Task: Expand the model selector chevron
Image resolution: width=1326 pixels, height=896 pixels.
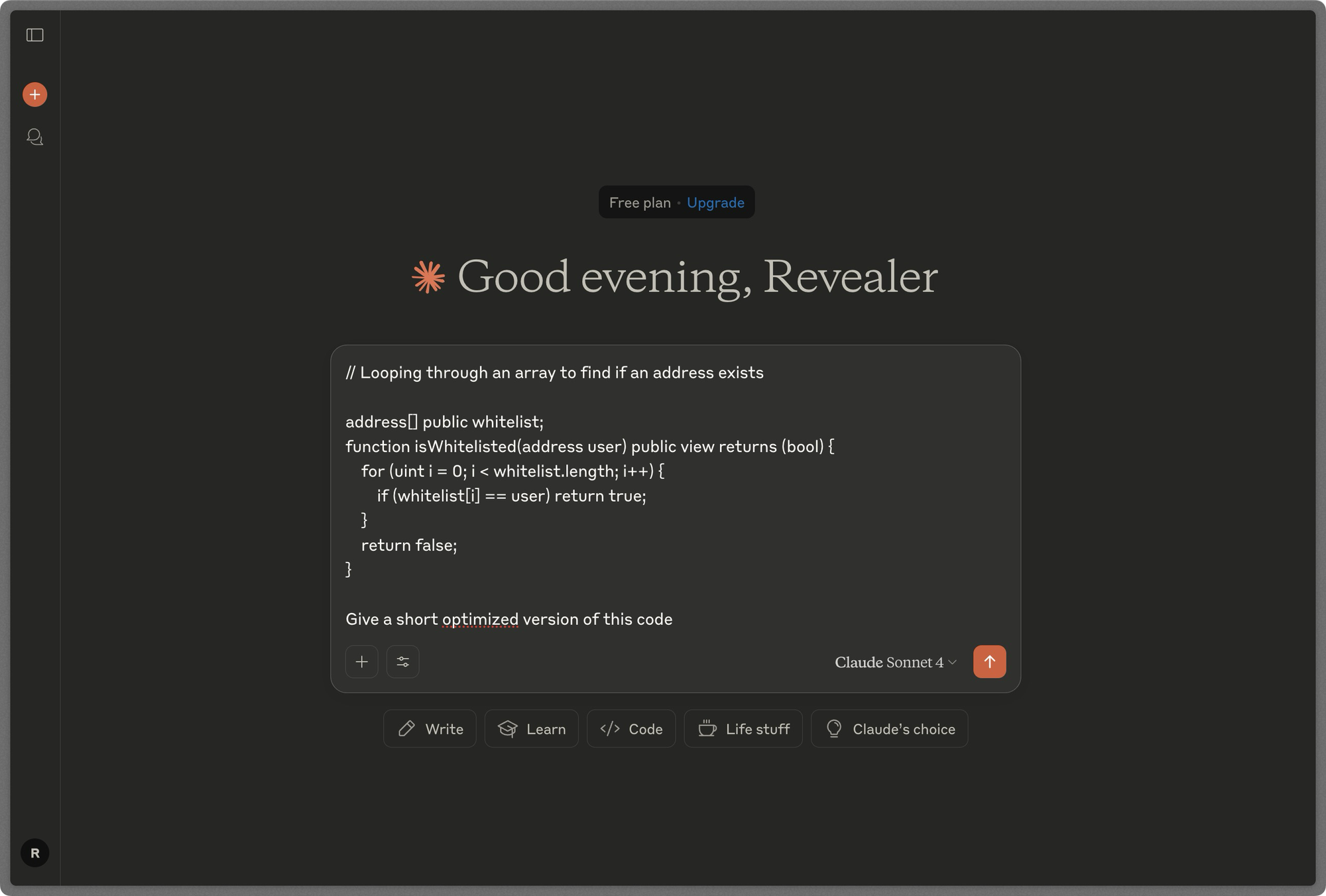Action: point(953,662)
